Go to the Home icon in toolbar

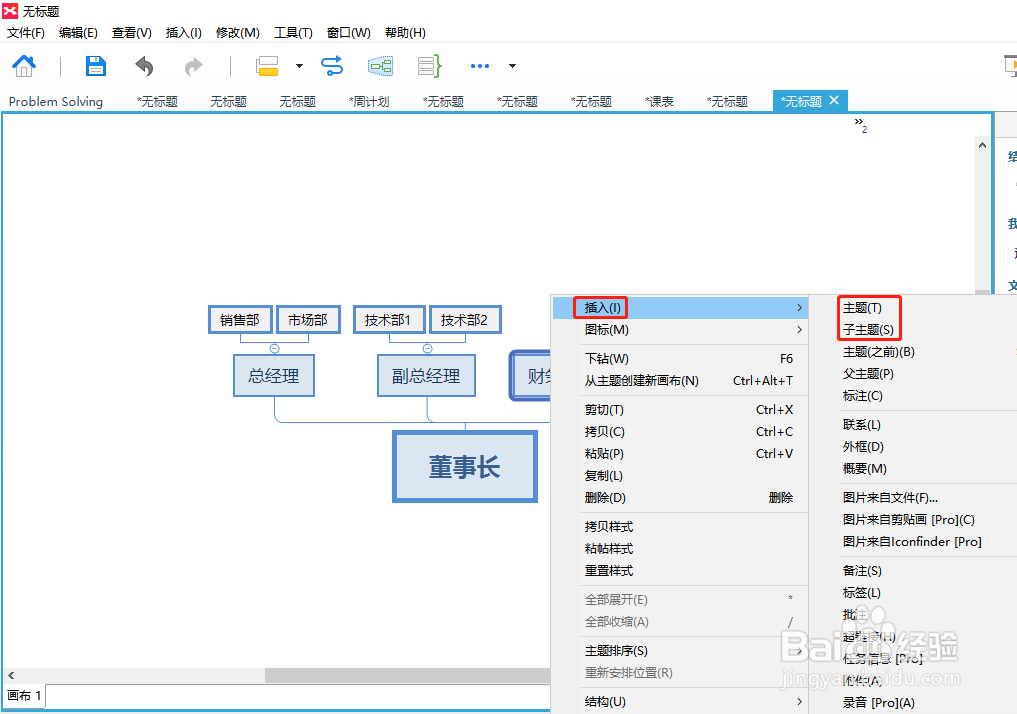[x=24, y=65]
